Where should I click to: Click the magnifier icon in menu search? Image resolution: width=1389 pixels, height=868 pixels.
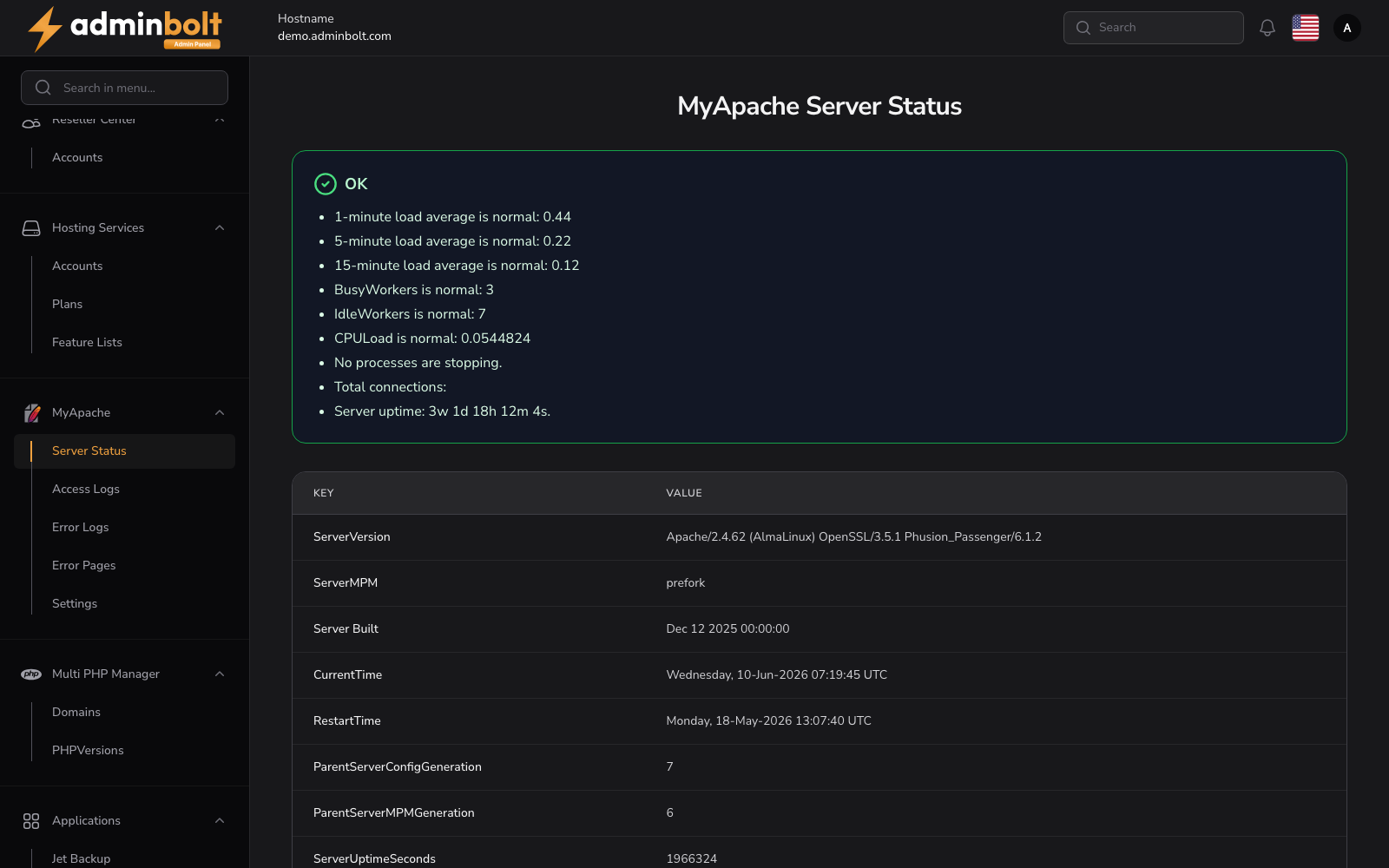pos(43,88)
